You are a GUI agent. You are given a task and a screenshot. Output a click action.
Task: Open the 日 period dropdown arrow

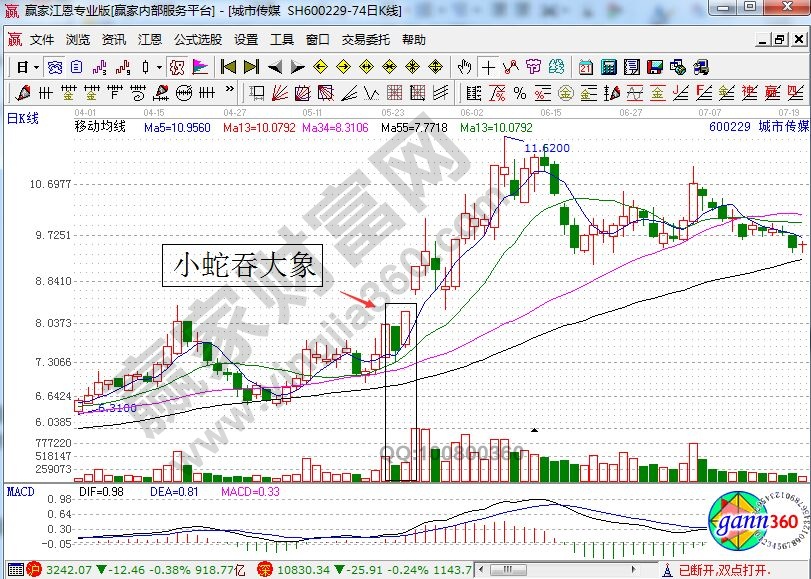pyautogui.click(x=36, y=67)
